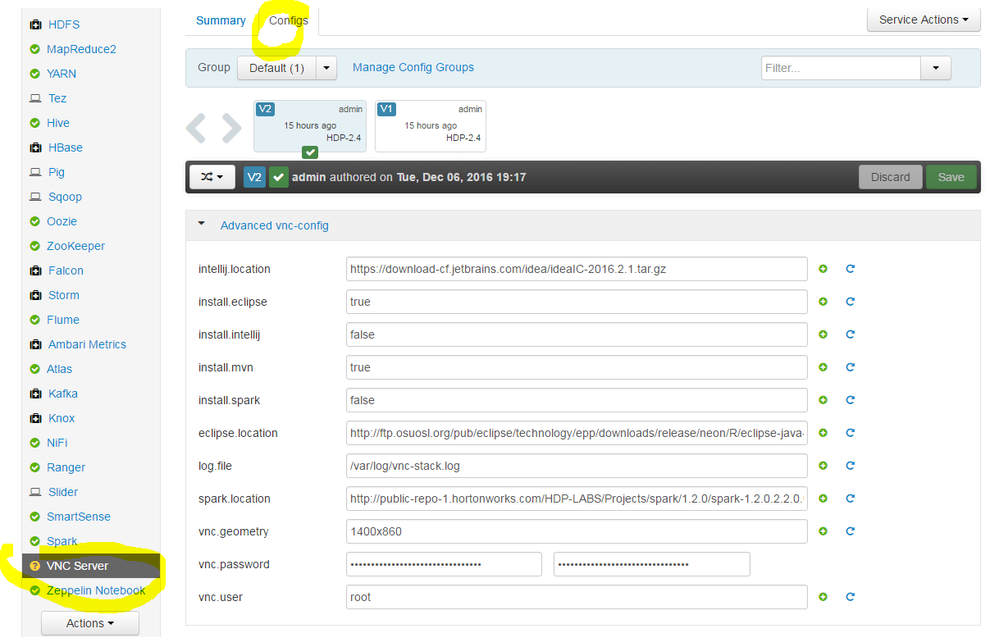
Task: Open the Service Actions dropdown
Action: pyautogui.click(x=923, y=20)
